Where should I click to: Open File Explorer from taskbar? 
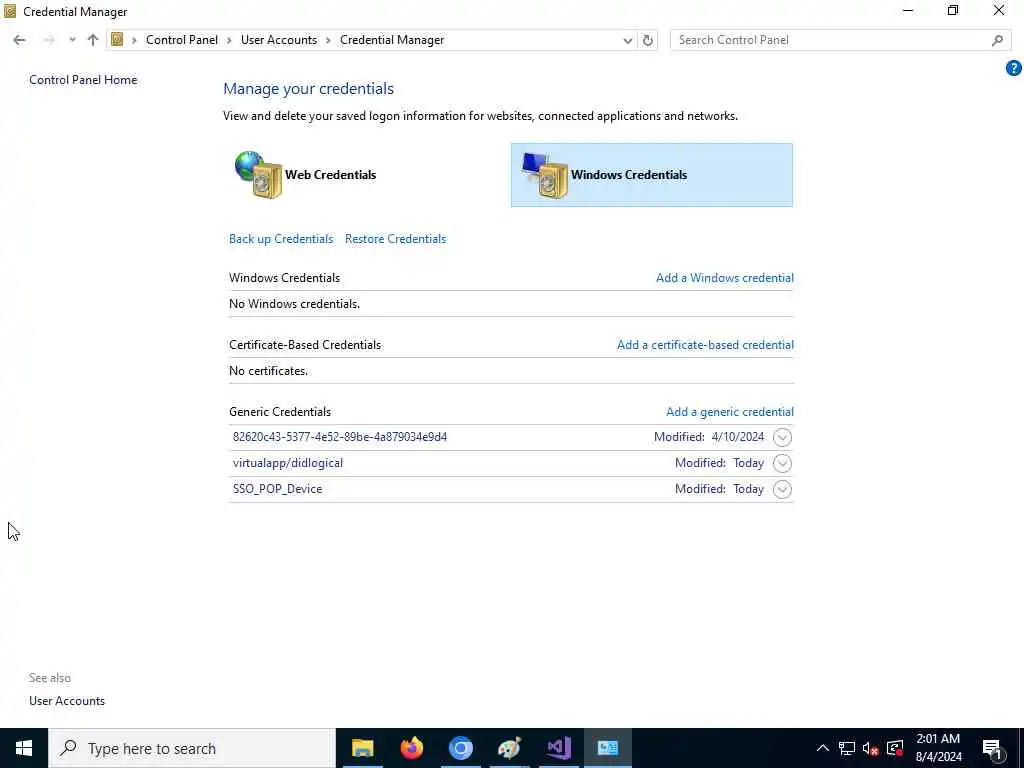(362, 748)
